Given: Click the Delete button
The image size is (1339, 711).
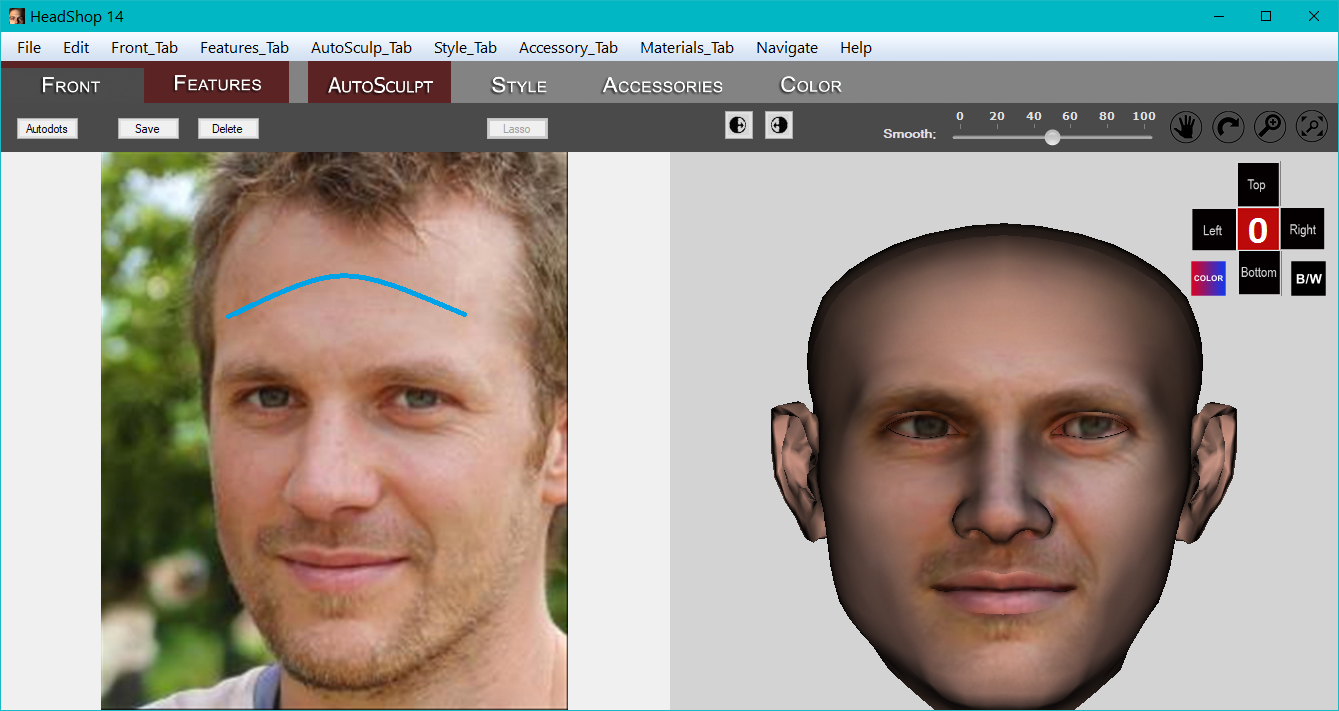Looking at the screenshot, I should tap(228, 128).
